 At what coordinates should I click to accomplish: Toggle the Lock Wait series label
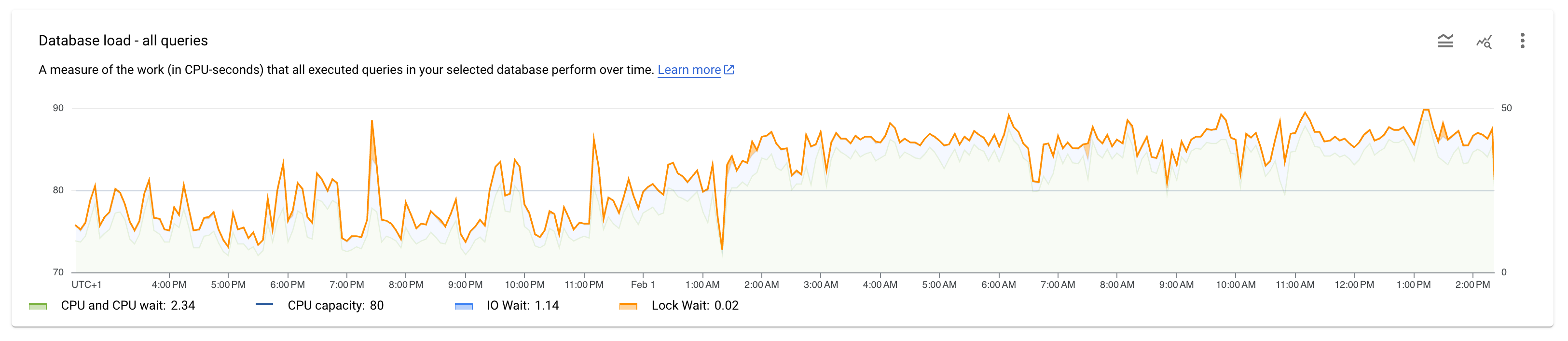click(695, 306)
